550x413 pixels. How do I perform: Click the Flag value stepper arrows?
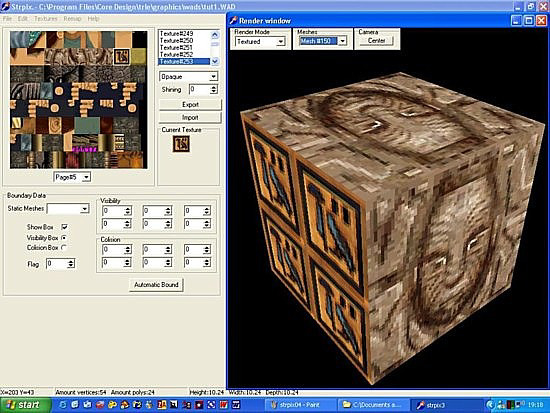(71, 264)
